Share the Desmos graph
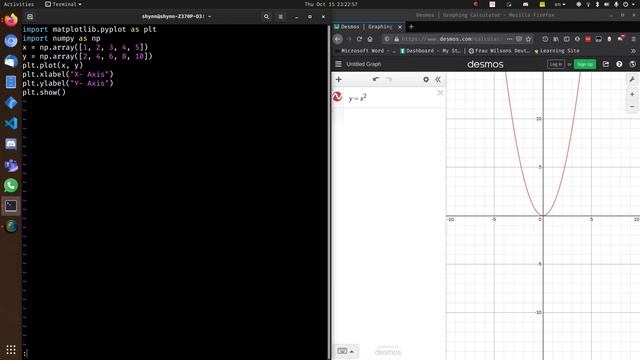 click(x=606, y=64)
